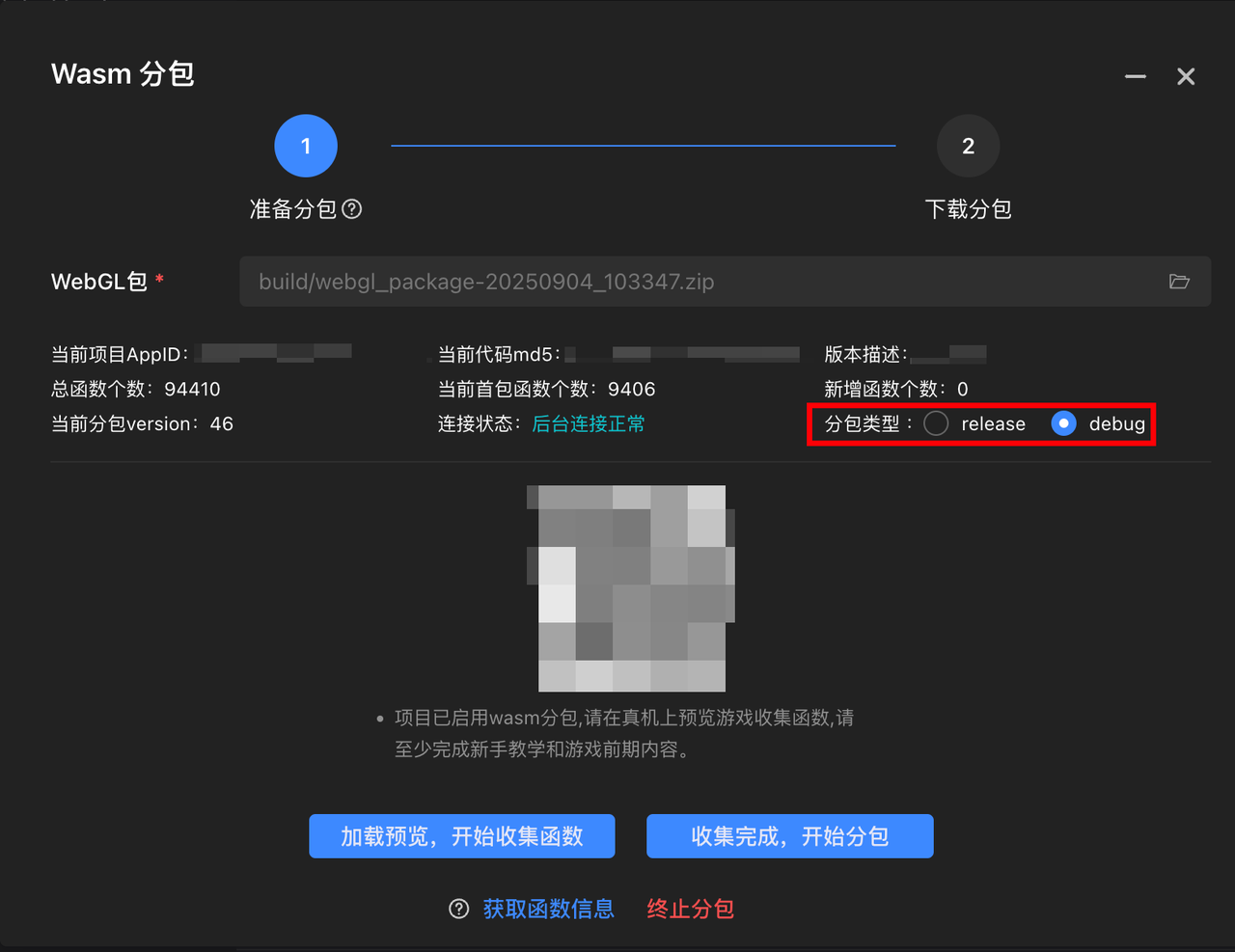Minimize the Wasm 分包 dialog
1235x952 pixels.
[1136, 76]
